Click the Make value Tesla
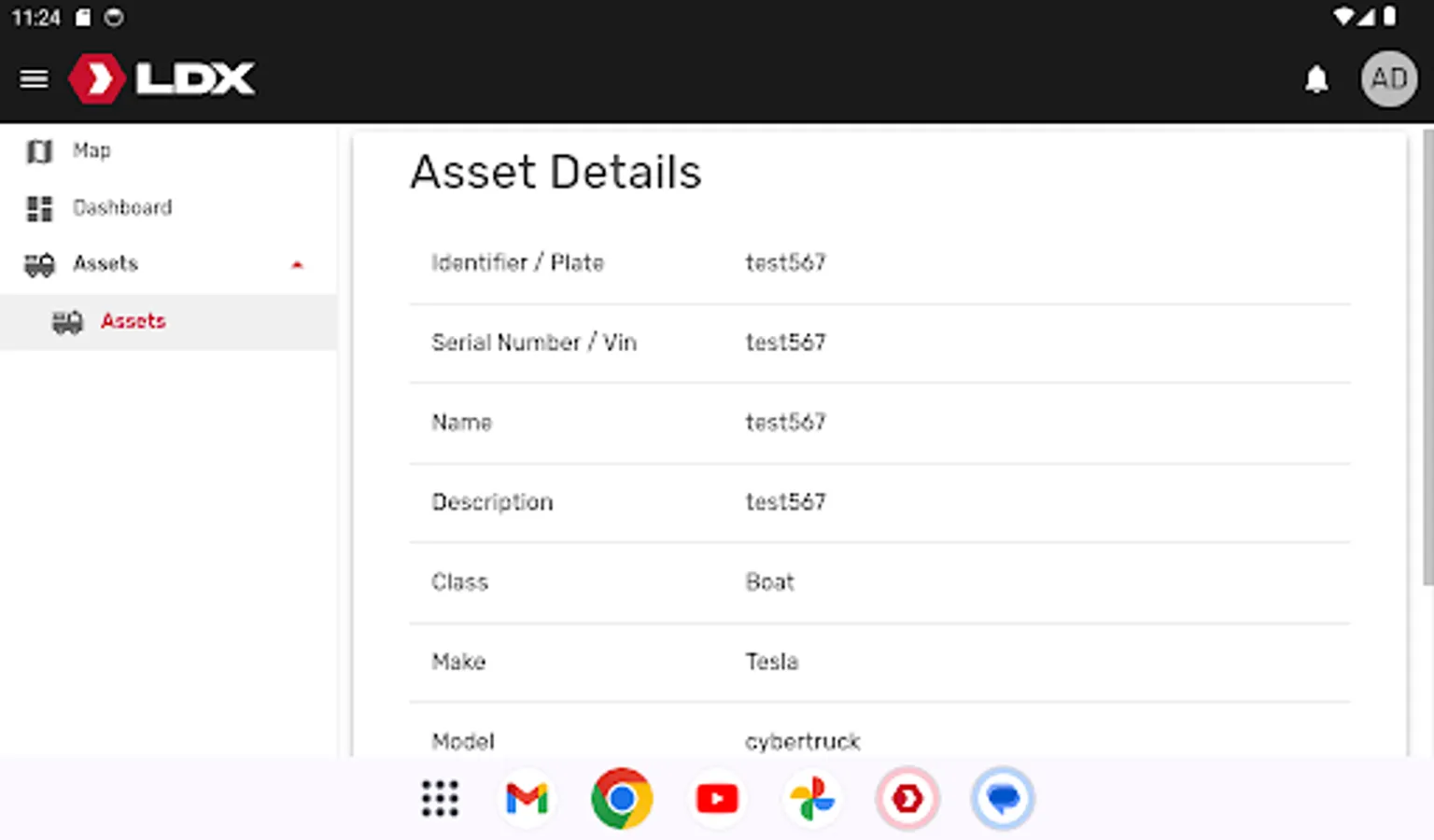Viewport: 1434px width, 840px height. (771, 662)
